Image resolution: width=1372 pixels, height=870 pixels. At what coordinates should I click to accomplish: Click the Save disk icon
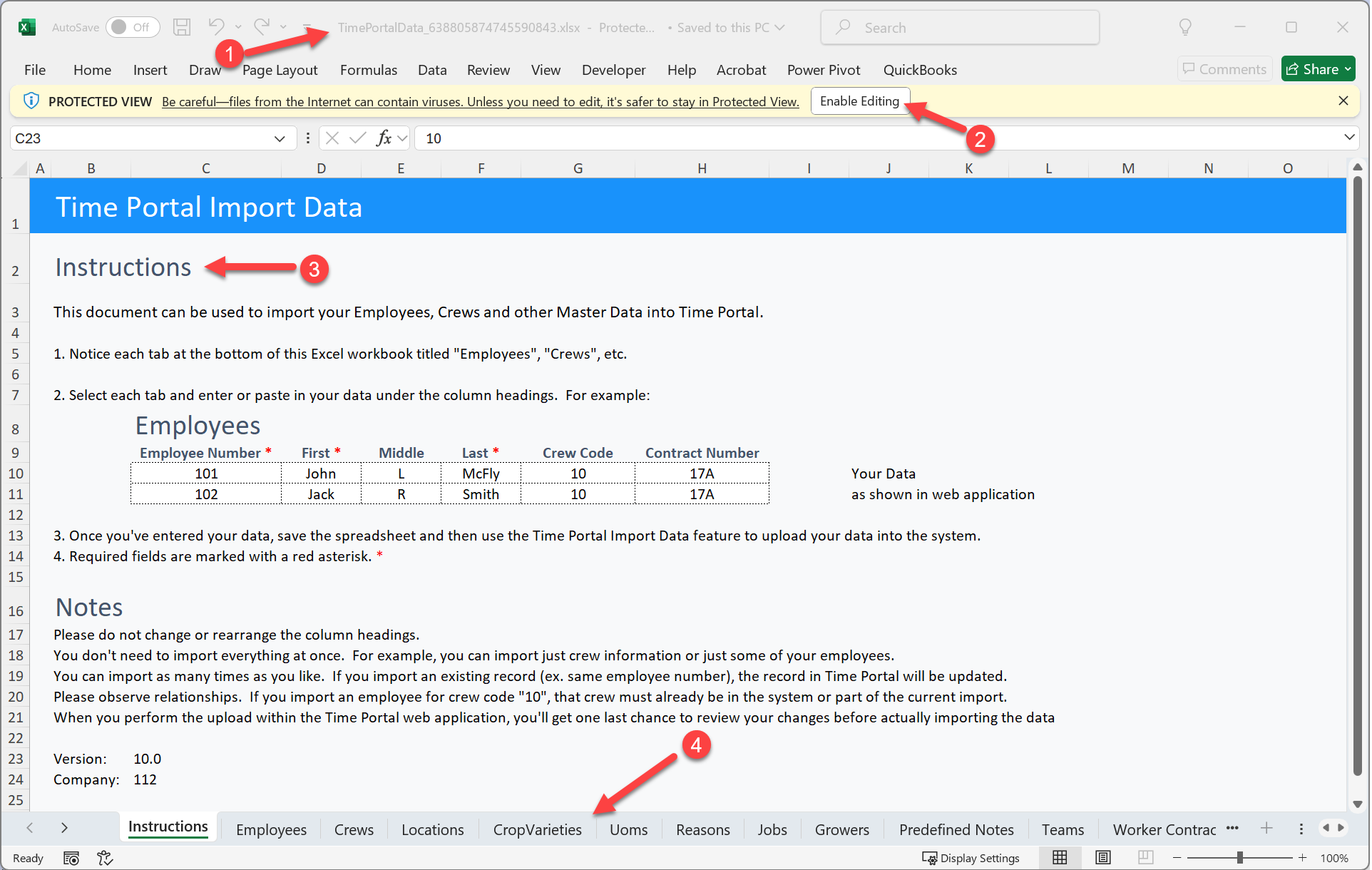coord(182,27)
